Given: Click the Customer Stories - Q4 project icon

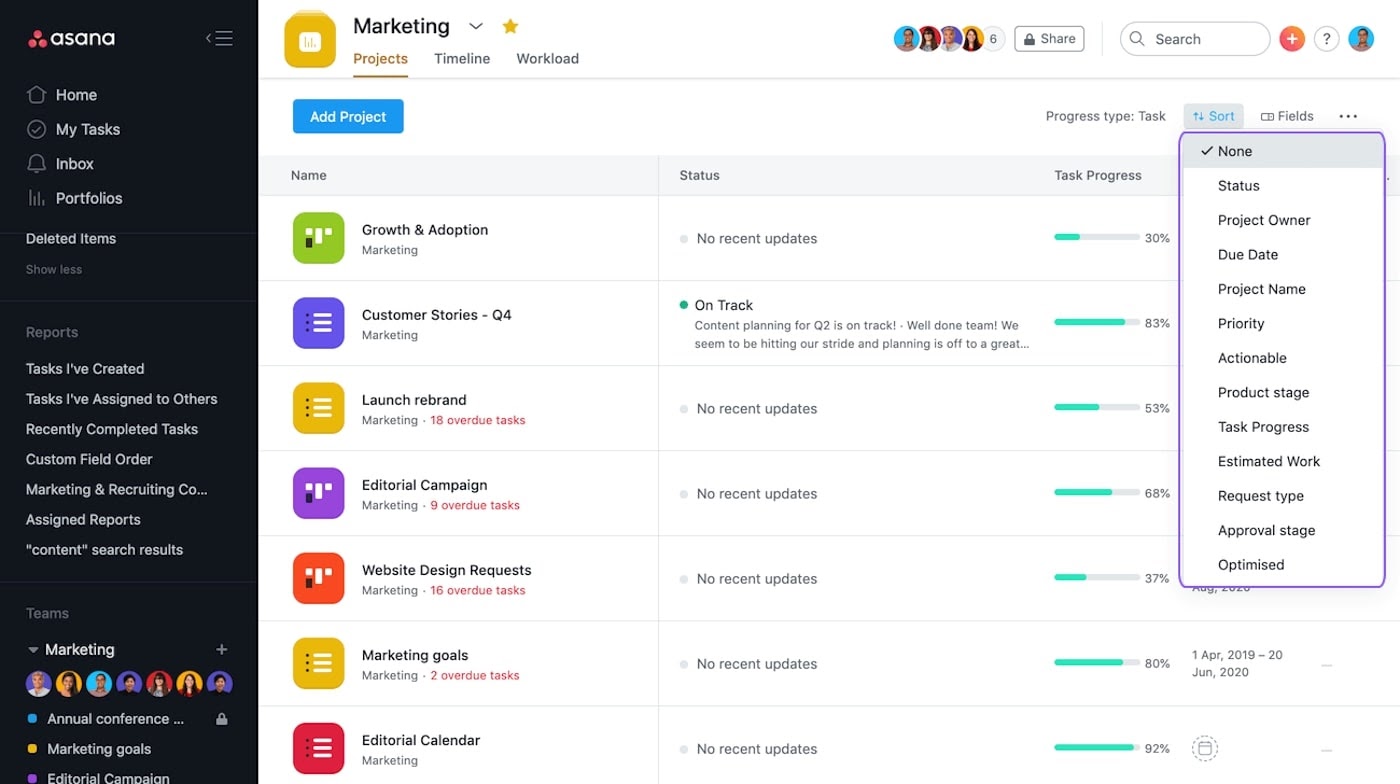Looking at the screenshot, I should click(x=319, y=323).
